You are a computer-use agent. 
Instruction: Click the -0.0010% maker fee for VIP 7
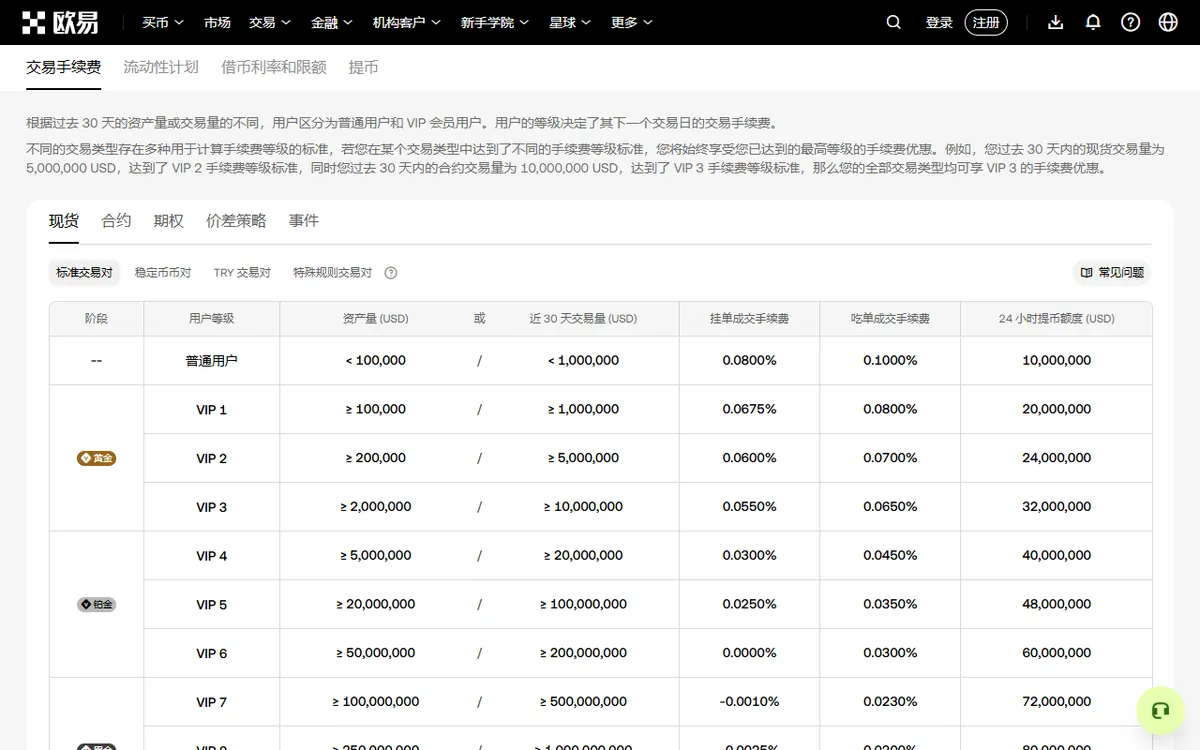click(749, 702)
